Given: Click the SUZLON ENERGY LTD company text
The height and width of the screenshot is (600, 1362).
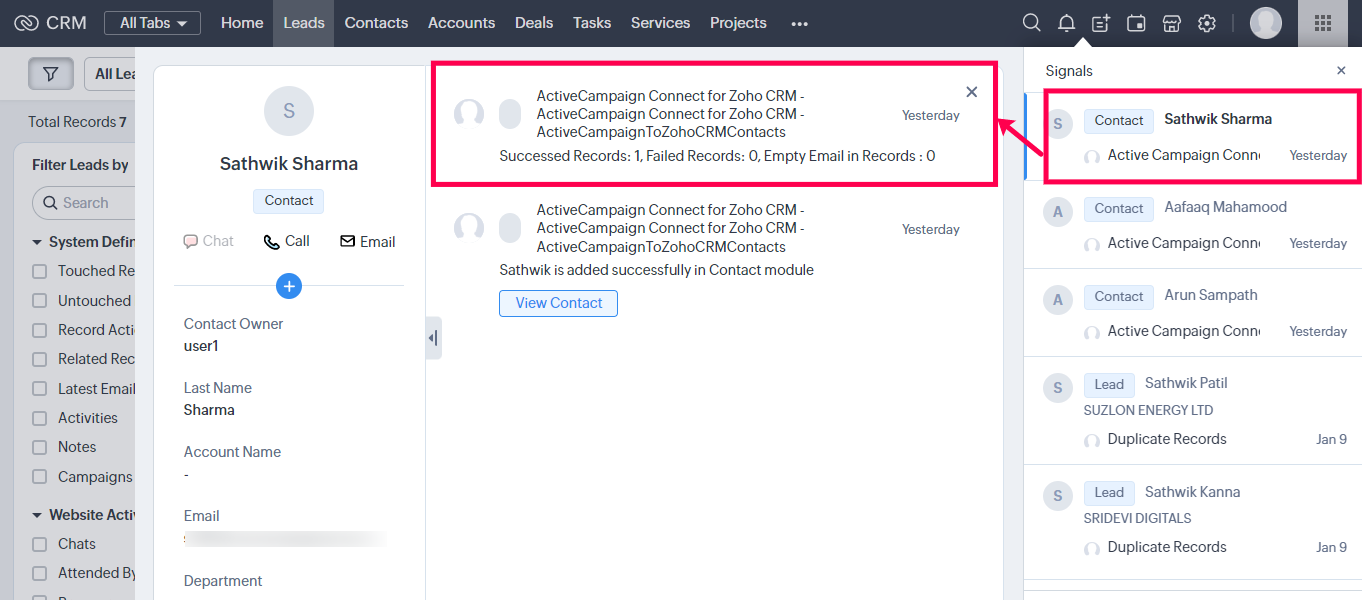Looking at the screenshot, I should point(1148,410).
